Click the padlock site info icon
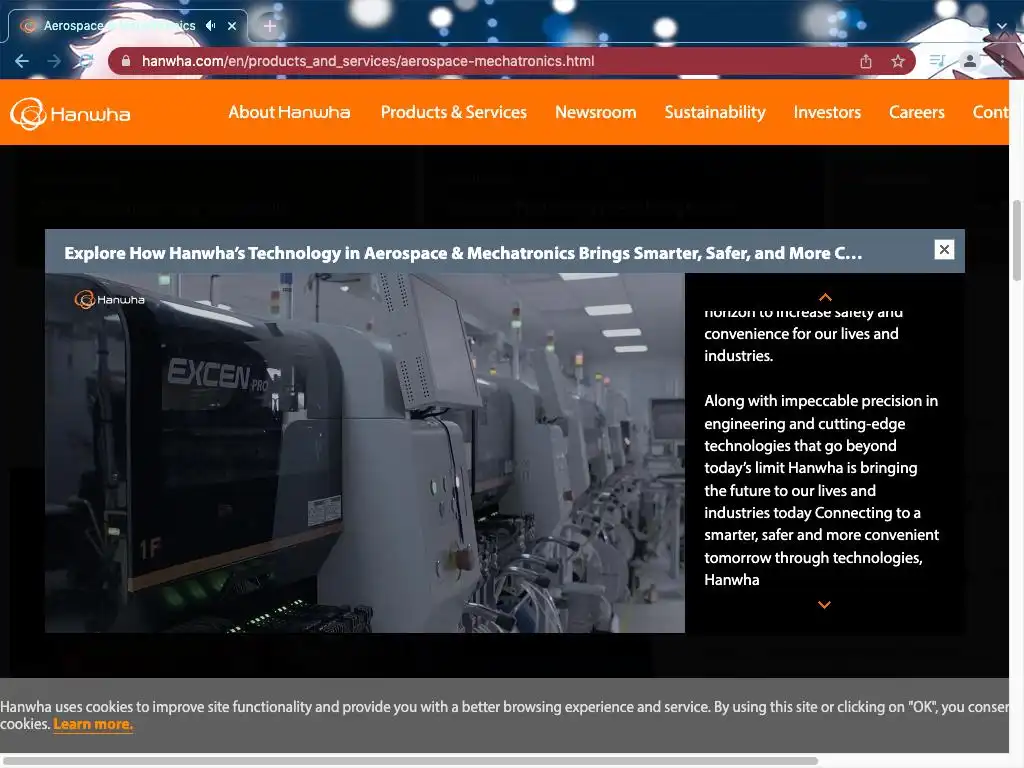Image resolution: width=1024 pixels, height=768 pixels. tap(126, 61)
